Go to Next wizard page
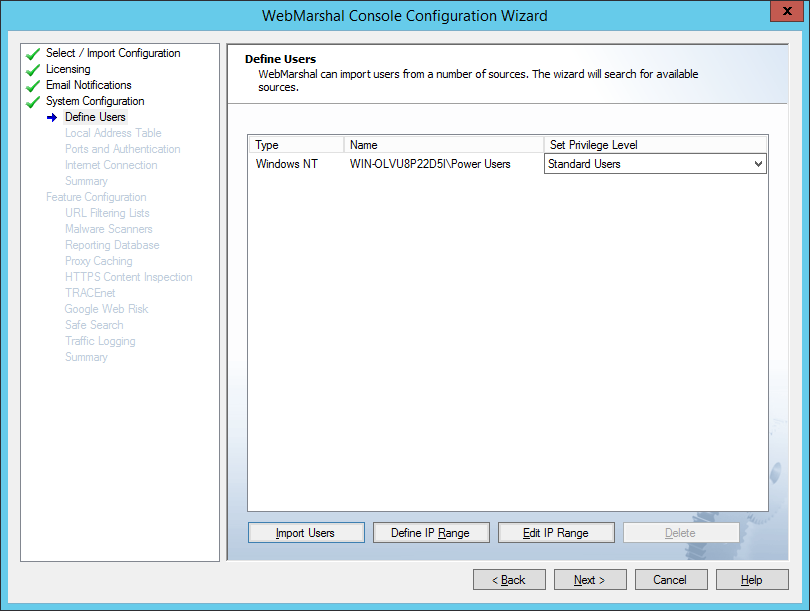This screenshot has width=810, height=611. [x=592, y=580]
